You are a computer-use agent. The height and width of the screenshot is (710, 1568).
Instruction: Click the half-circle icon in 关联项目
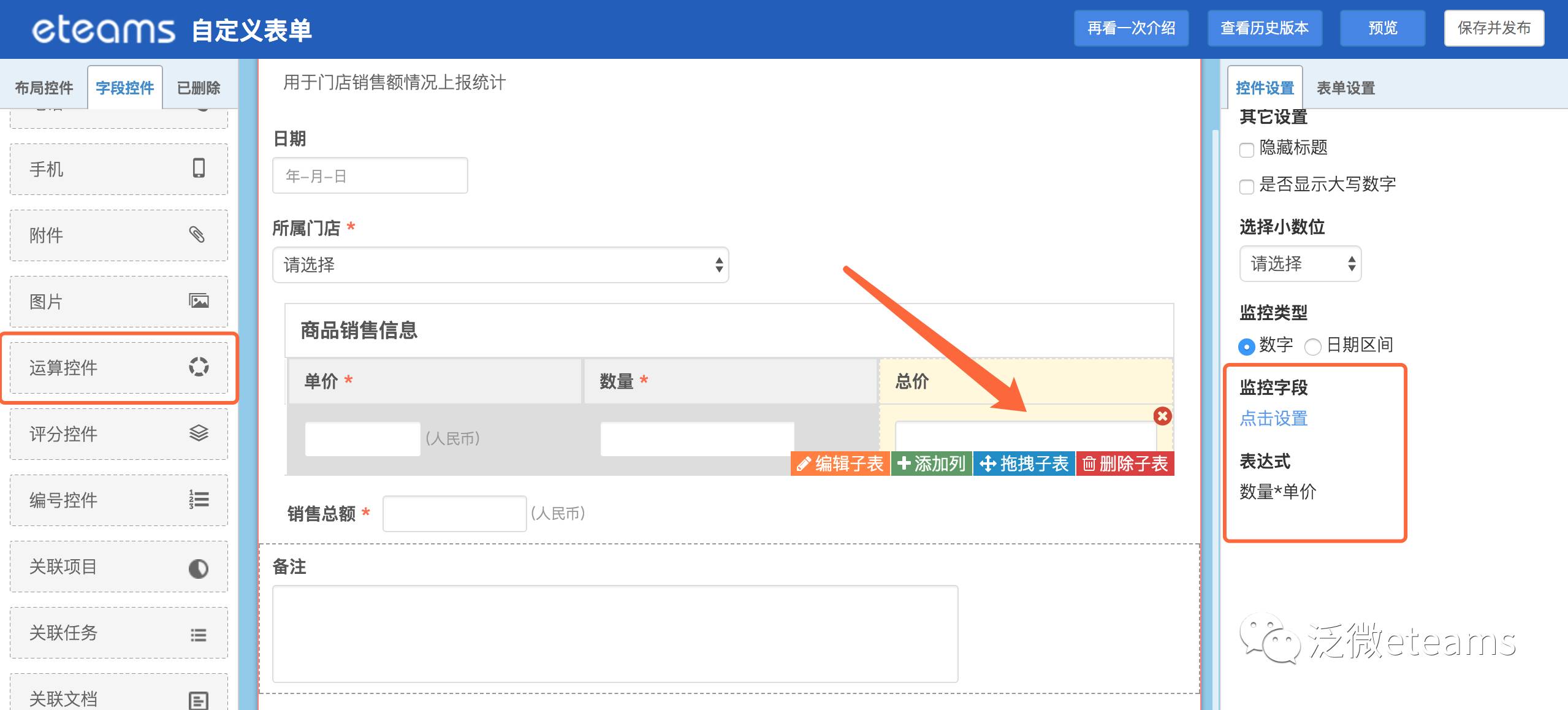click(199, 568)
